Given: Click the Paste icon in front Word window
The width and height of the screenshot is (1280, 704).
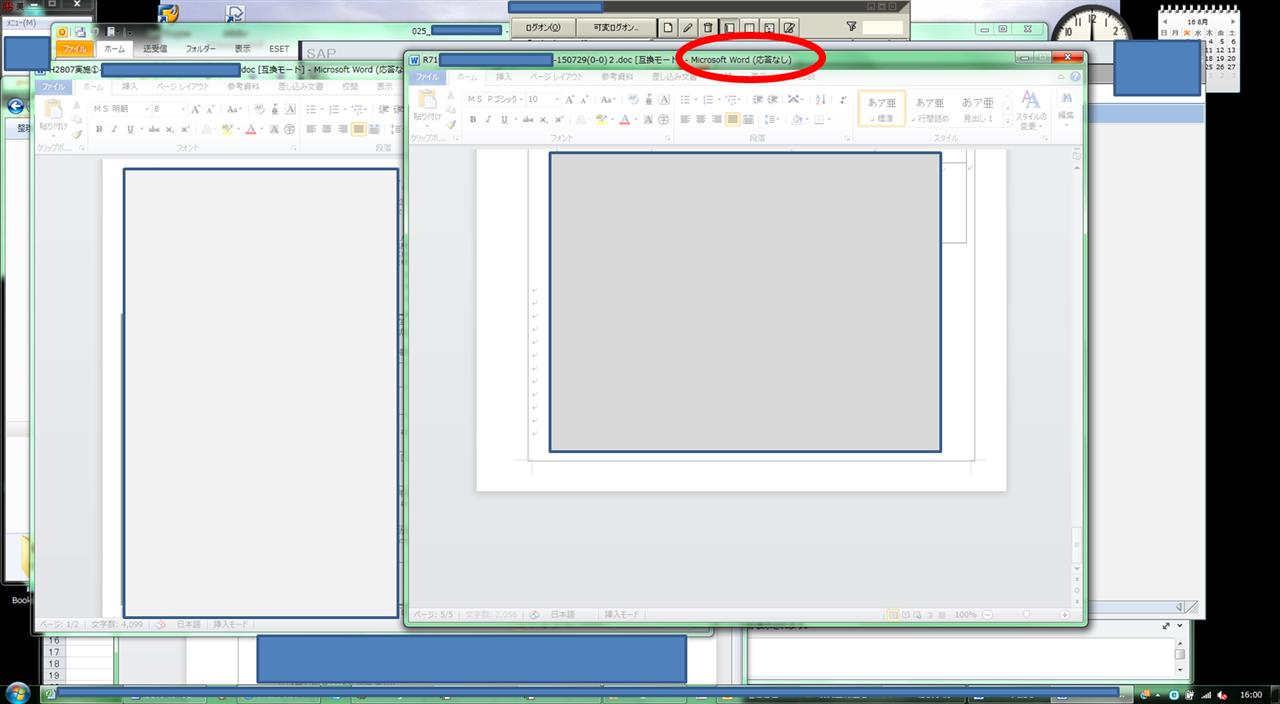Looking at the screenshot, I should [427, 100].
